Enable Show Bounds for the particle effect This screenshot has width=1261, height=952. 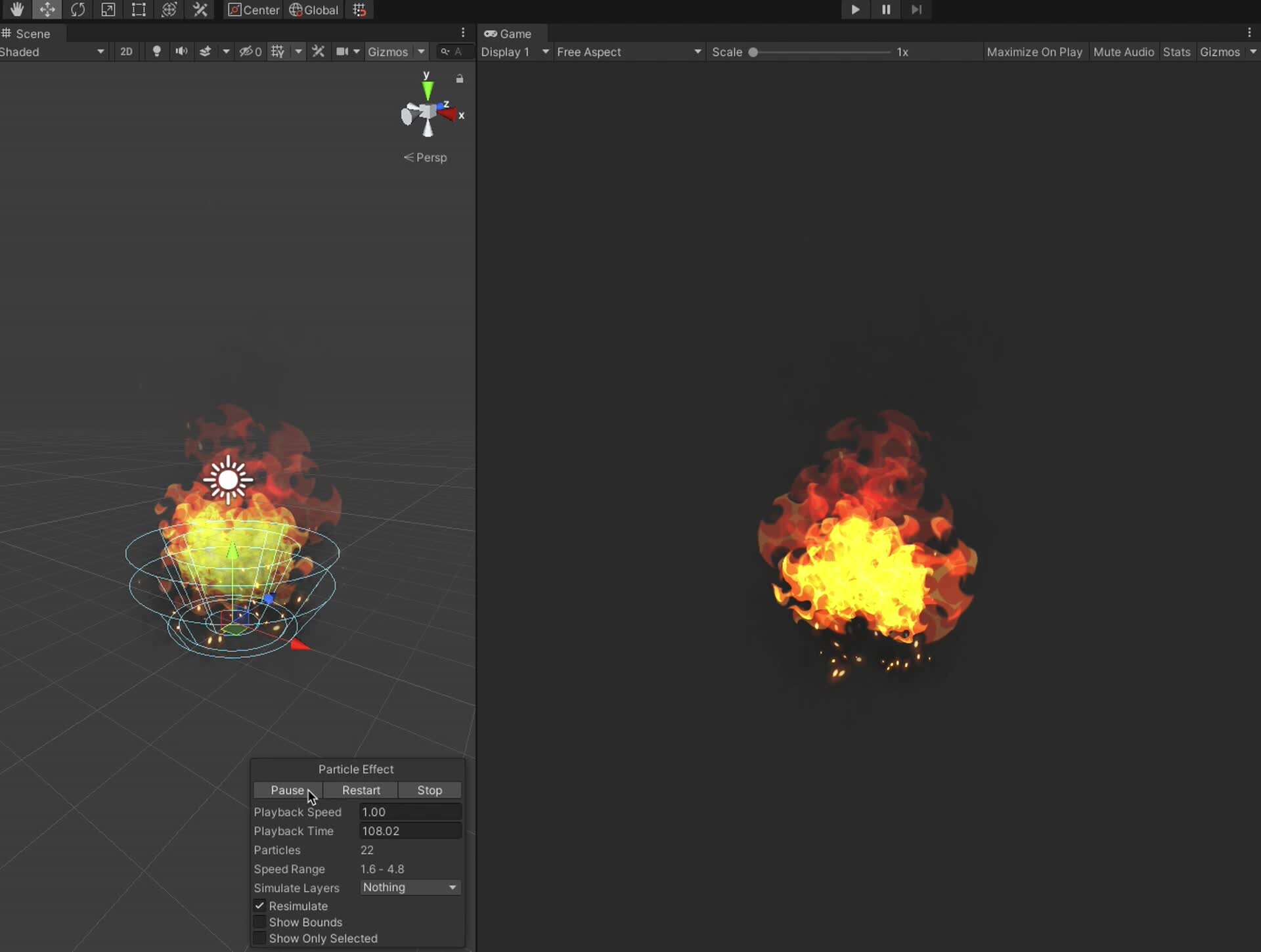[x=260, y=922]
